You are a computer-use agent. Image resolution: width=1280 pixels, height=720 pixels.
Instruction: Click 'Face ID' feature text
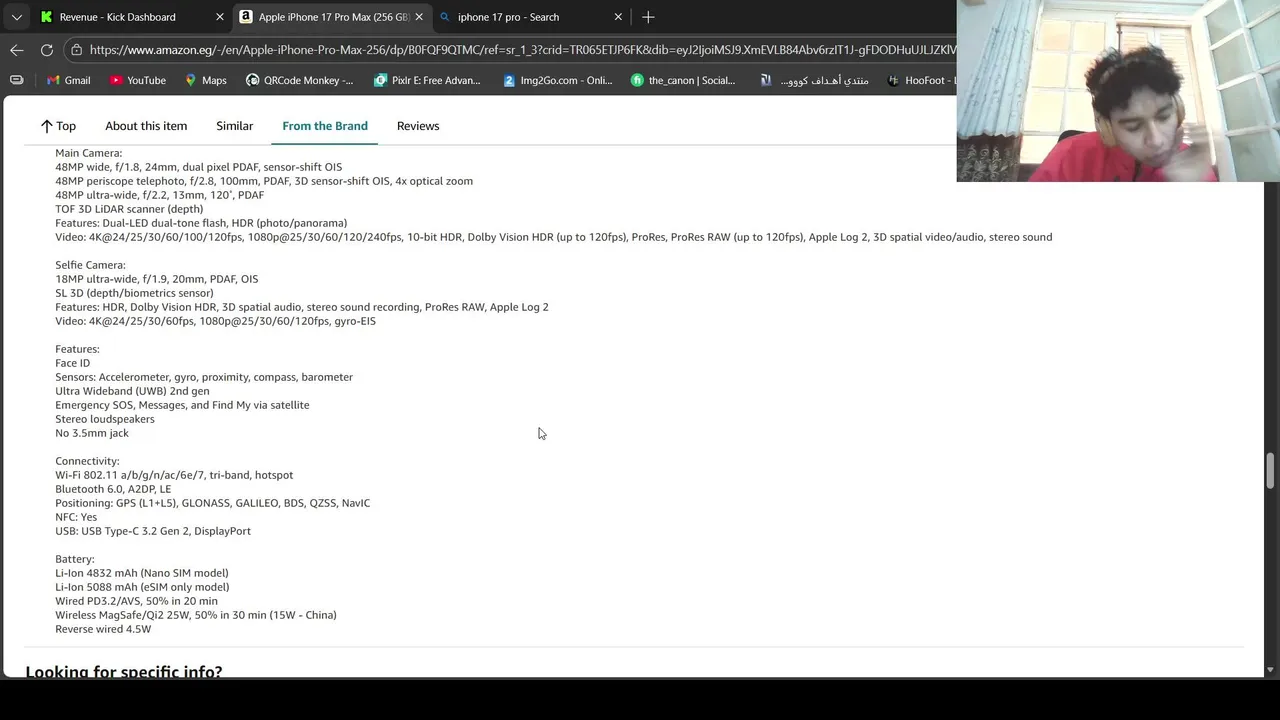tap(73, 363)
